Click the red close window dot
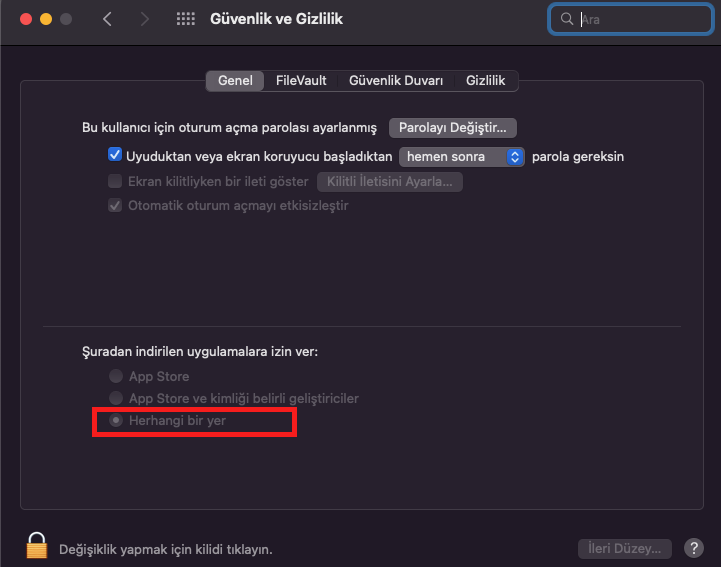The height and width of the screenshot is (567, 721). [26, 19]
